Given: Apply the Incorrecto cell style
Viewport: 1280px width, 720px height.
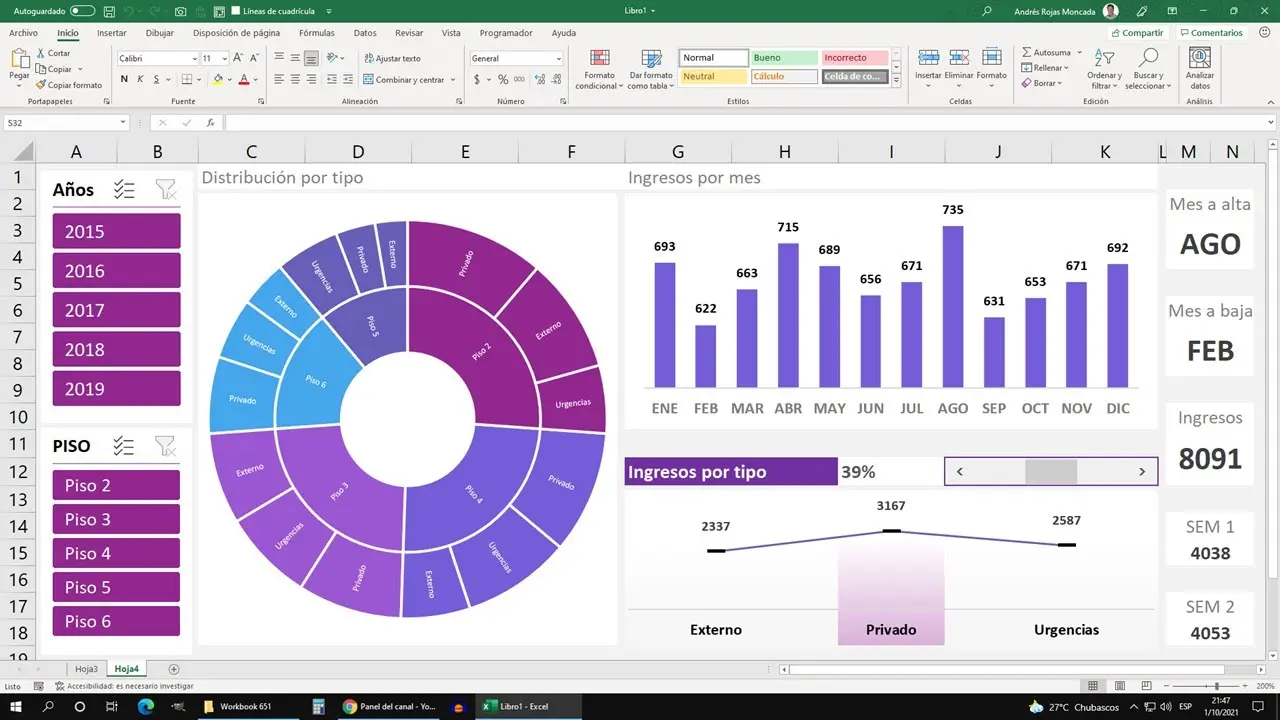Looking at the screenshot, I should [851, 57].
